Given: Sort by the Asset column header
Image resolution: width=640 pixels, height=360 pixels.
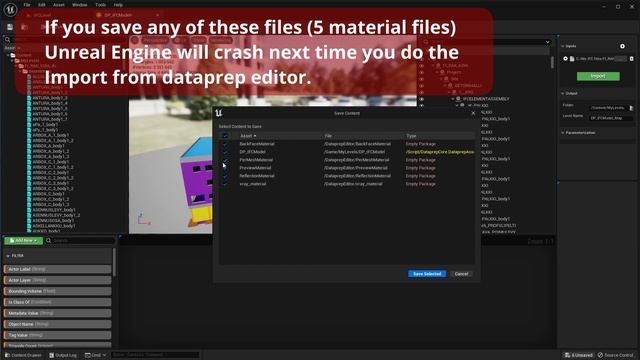Looking at the screenshot, I should pos(248,136).
